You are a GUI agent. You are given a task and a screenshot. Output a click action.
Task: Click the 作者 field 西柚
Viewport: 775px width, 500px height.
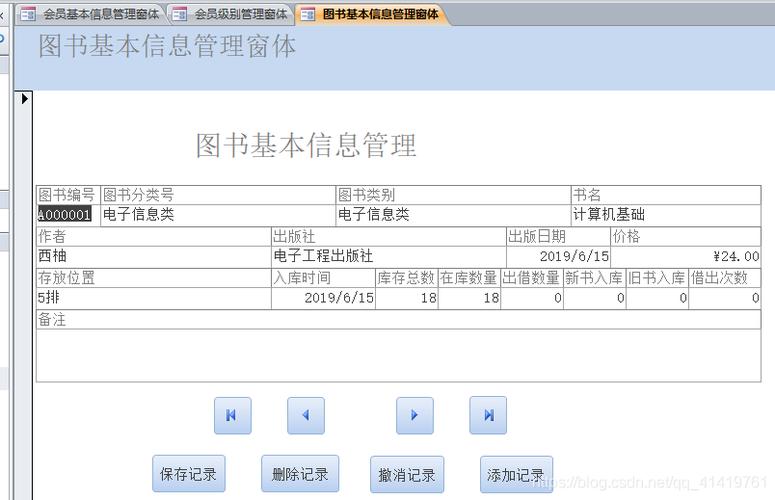(x=154, y=257)
